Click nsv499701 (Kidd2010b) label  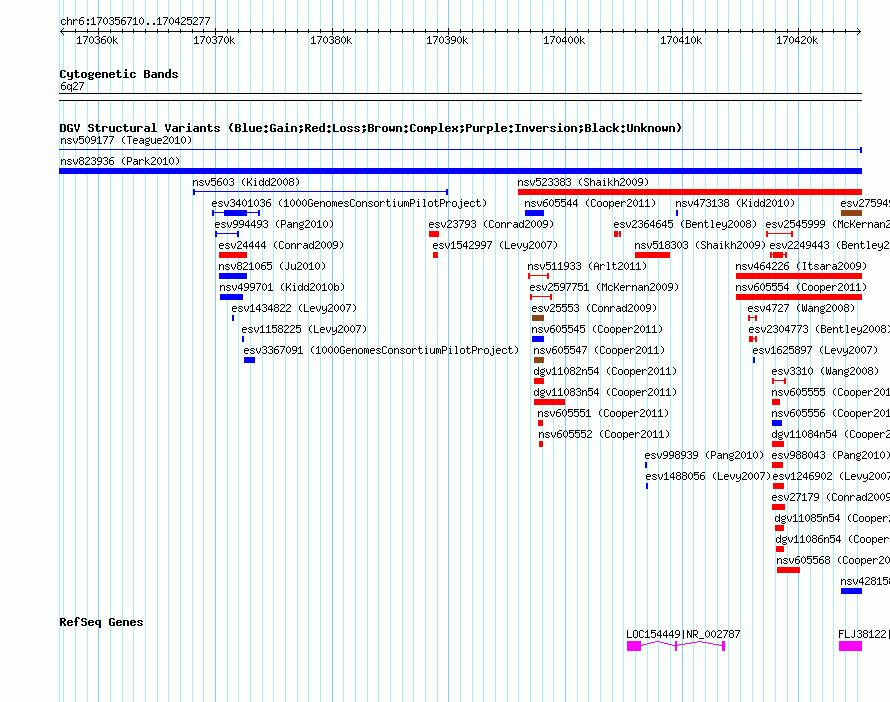pos(282,287)
